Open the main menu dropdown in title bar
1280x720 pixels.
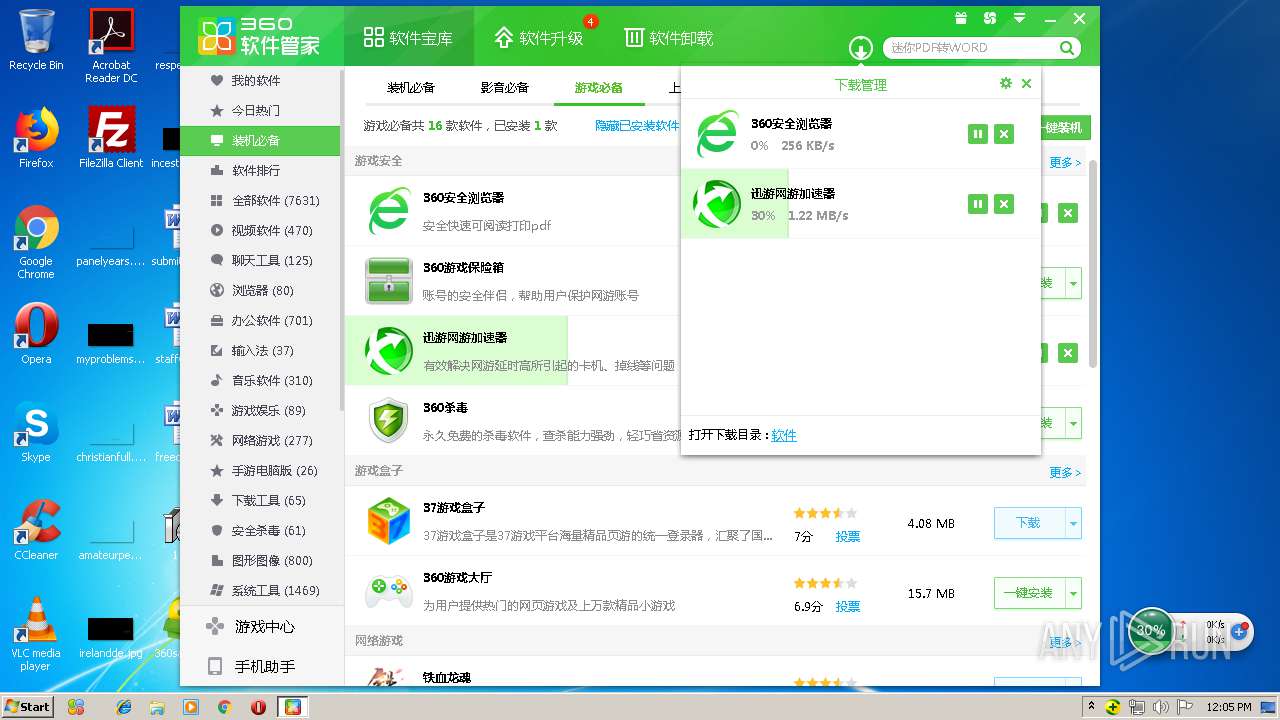click(x=1019, y=18)
